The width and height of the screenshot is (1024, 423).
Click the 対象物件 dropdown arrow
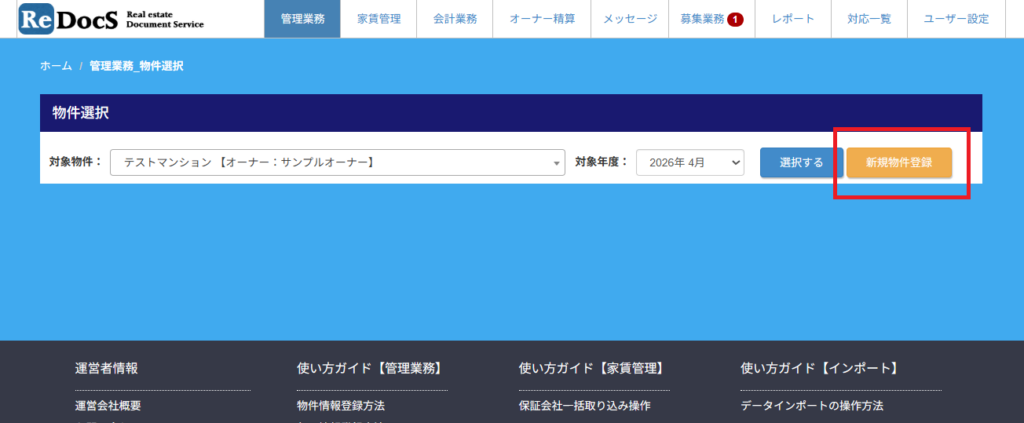[x=557, y=163]
